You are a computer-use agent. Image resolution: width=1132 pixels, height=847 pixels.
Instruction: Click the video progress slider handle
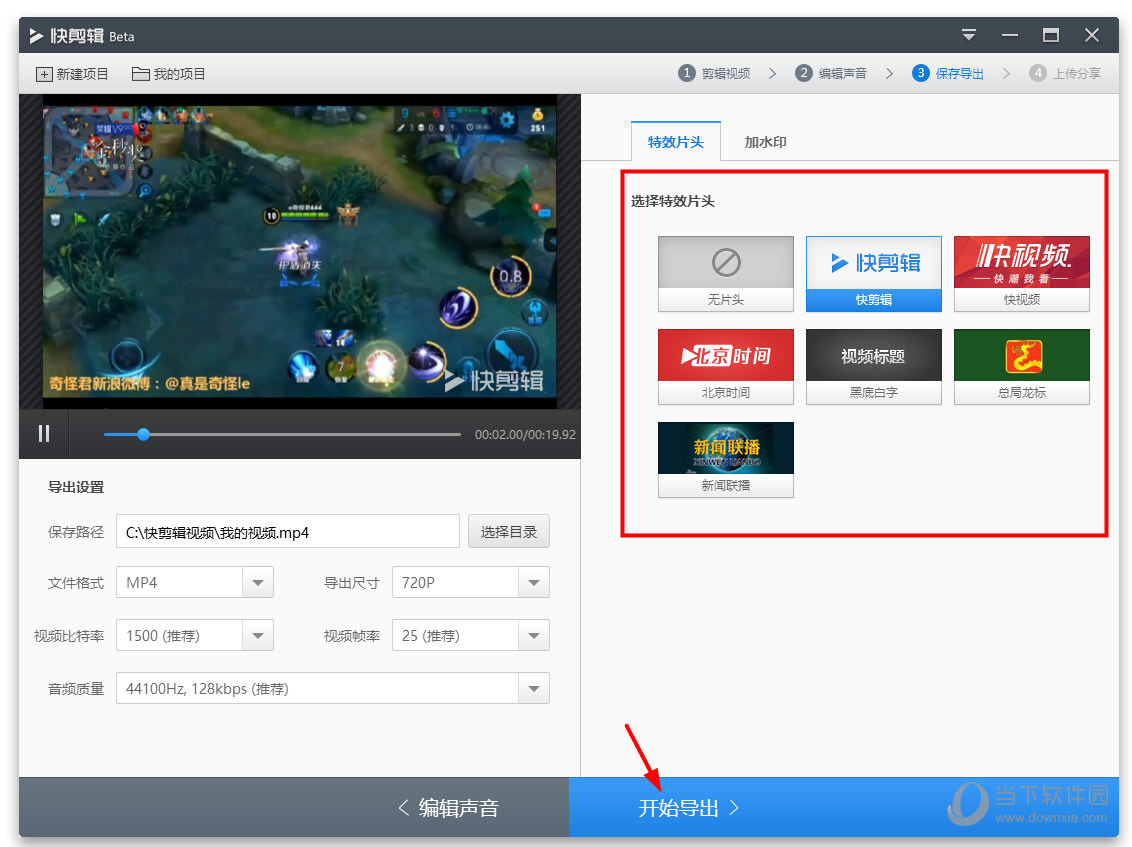(143, 434)
